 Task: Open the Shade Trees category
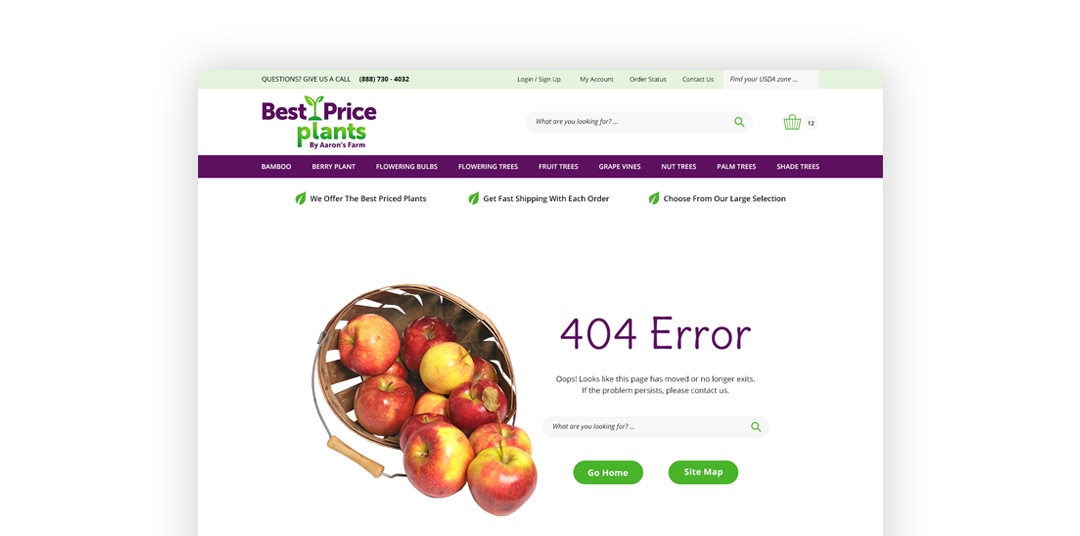[798, 167]
